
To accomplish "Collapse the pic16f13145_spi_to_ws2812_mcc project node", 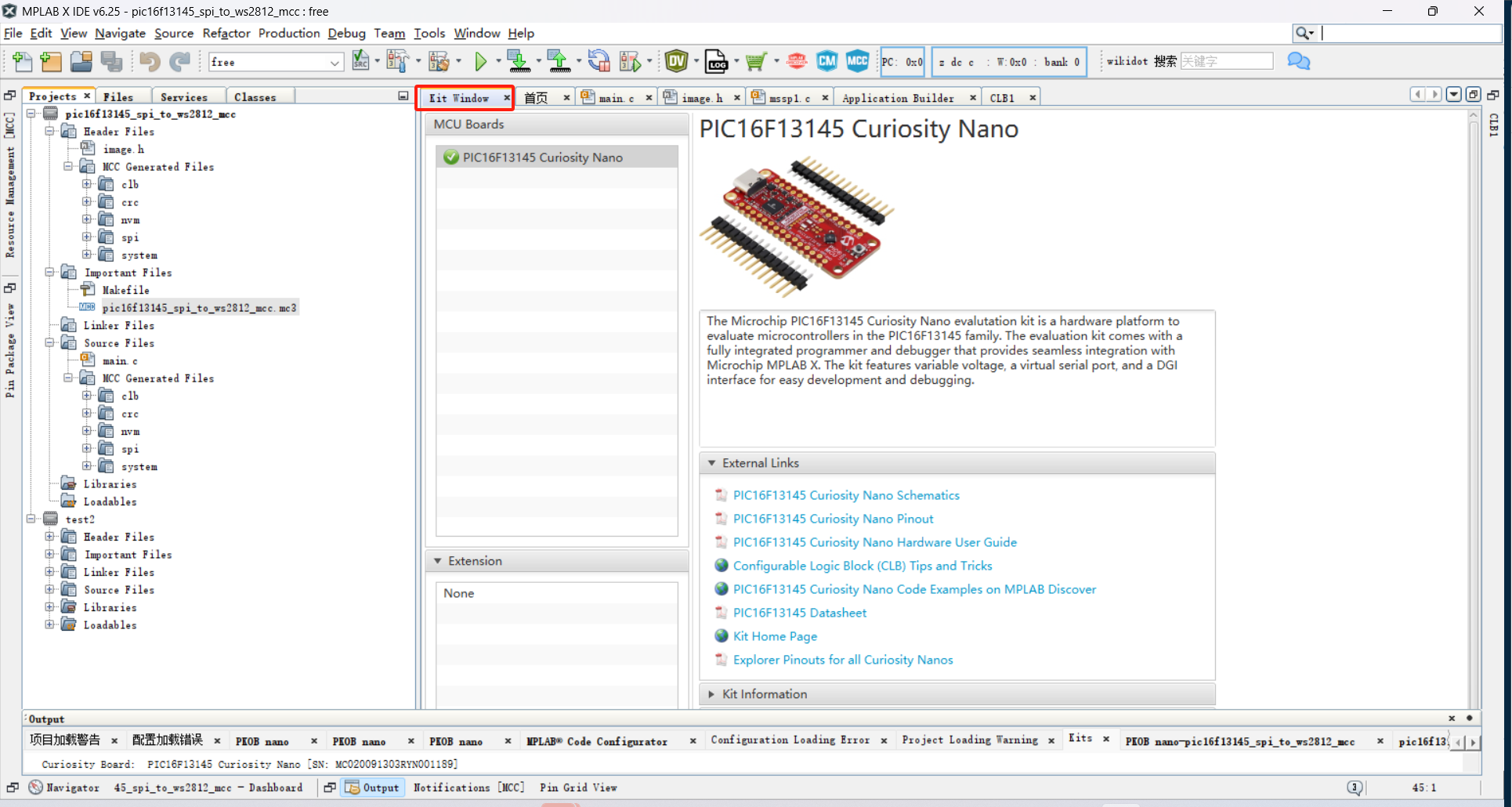I will coord(31,114).
